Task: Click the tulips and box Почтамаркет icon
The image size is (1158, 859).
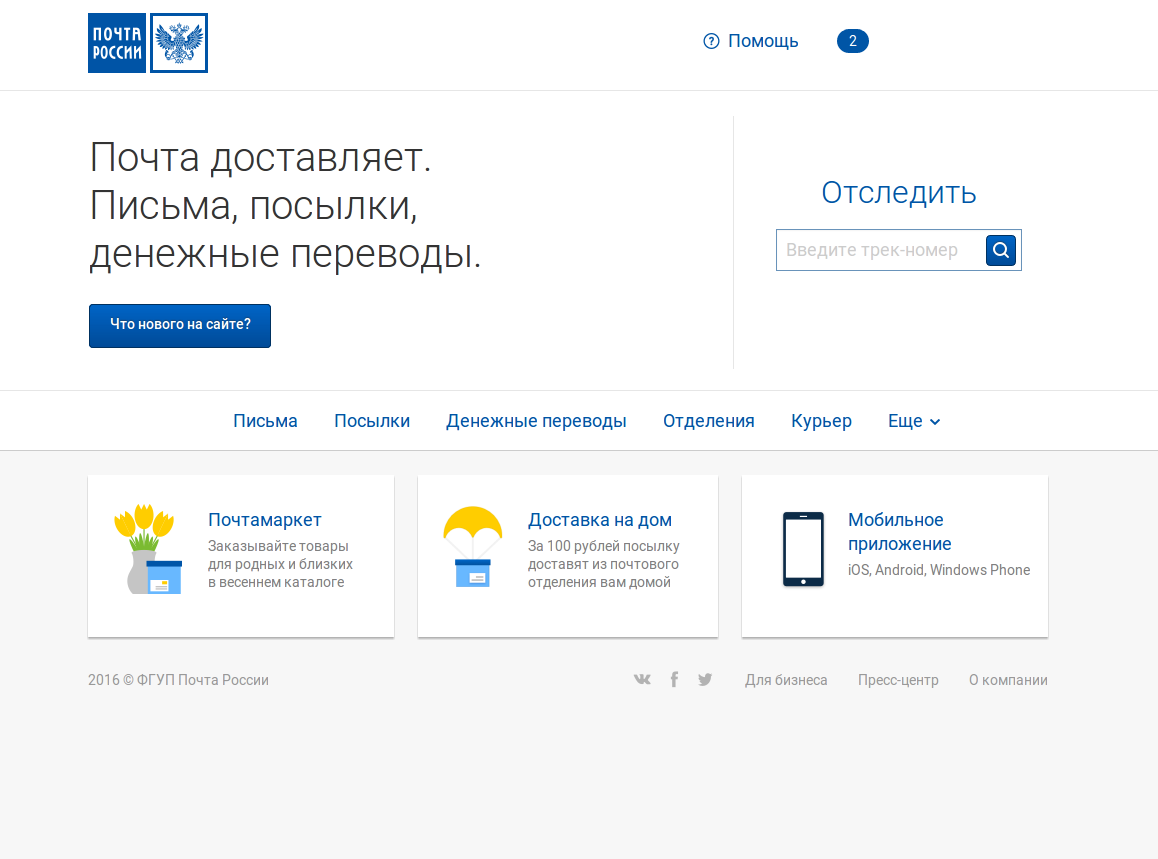Action: click(148, 550)
